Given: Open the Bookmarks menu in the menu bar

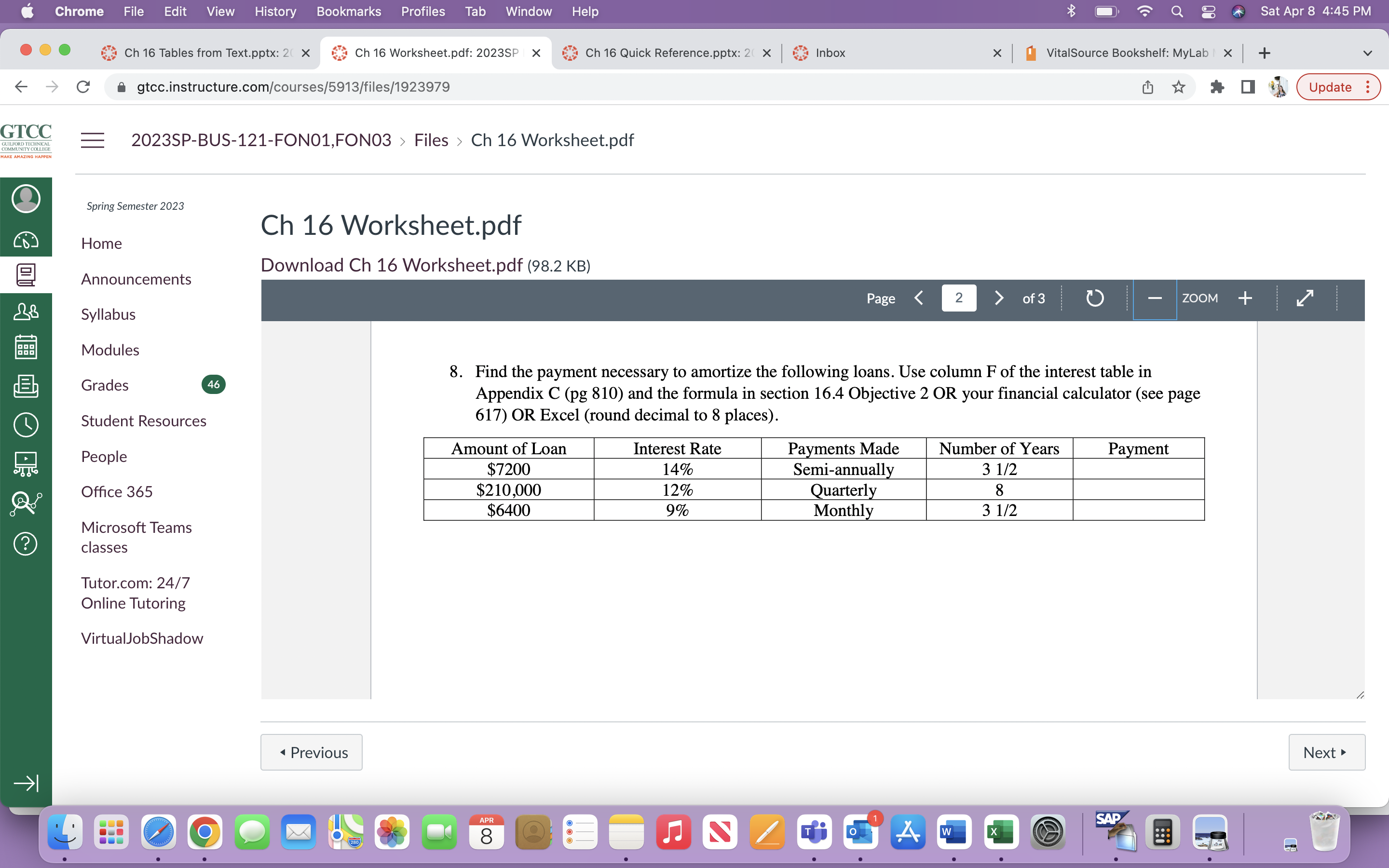Looking at the screenshot, I should [348, 12].
